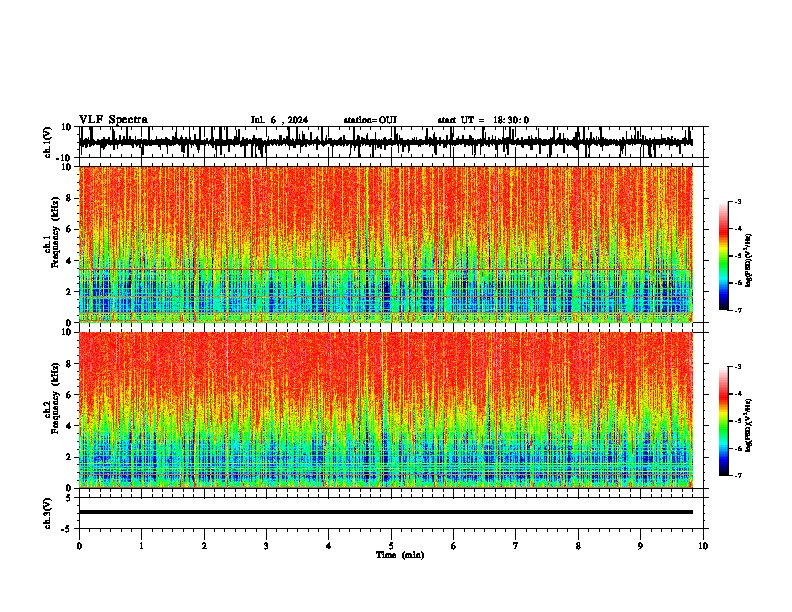
Task: Click the "8" kHz tick on ch.2 spectrogram axis
Action: [x=70, y=364]
